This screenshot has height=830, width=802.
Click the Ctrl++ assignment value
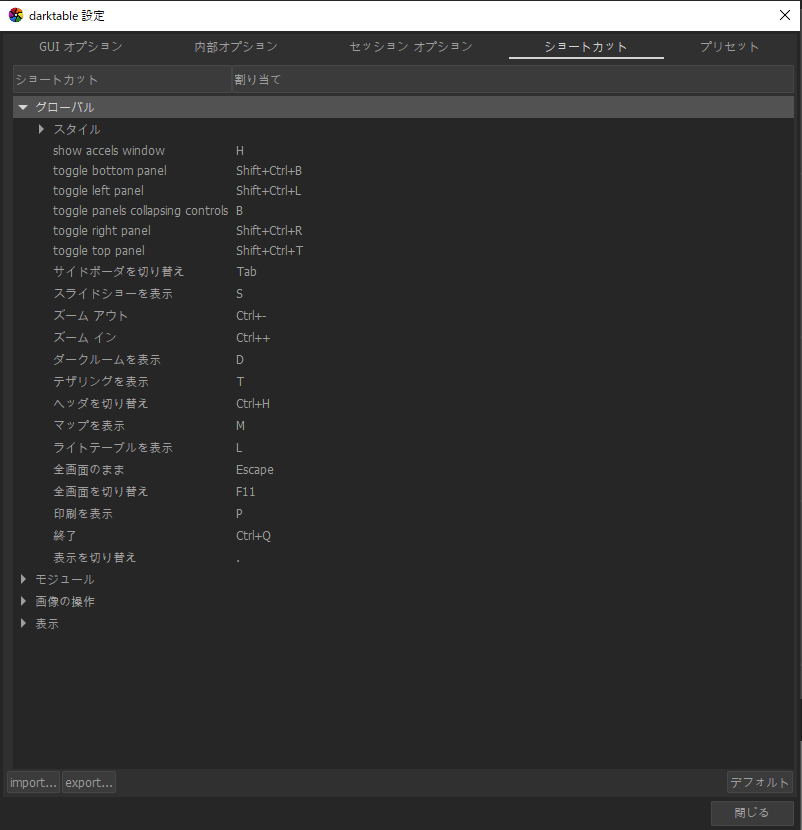point(253,338)
